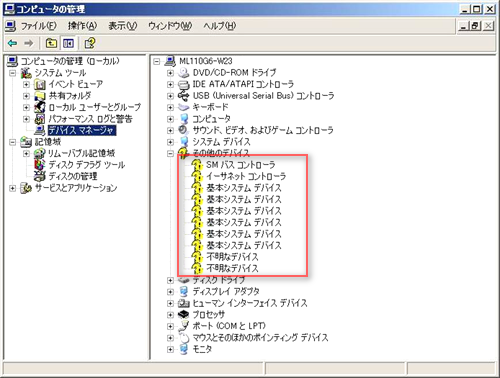Expand the サービスとアプリケーション node

[x=13, y=188]
